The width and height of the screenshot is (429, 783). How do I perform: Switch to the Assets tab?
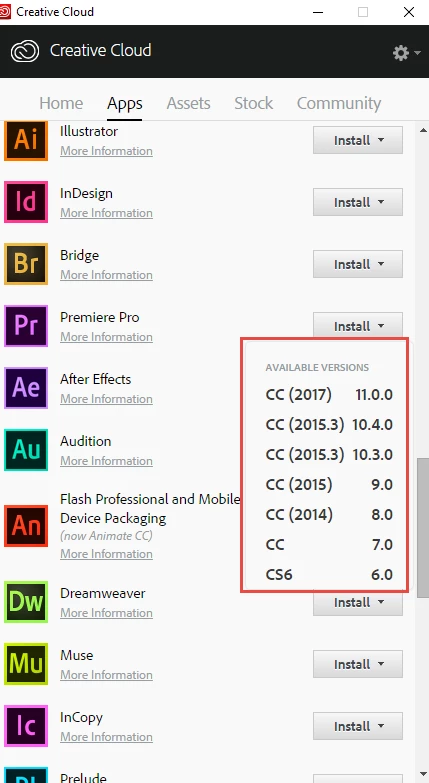point(188,103)
